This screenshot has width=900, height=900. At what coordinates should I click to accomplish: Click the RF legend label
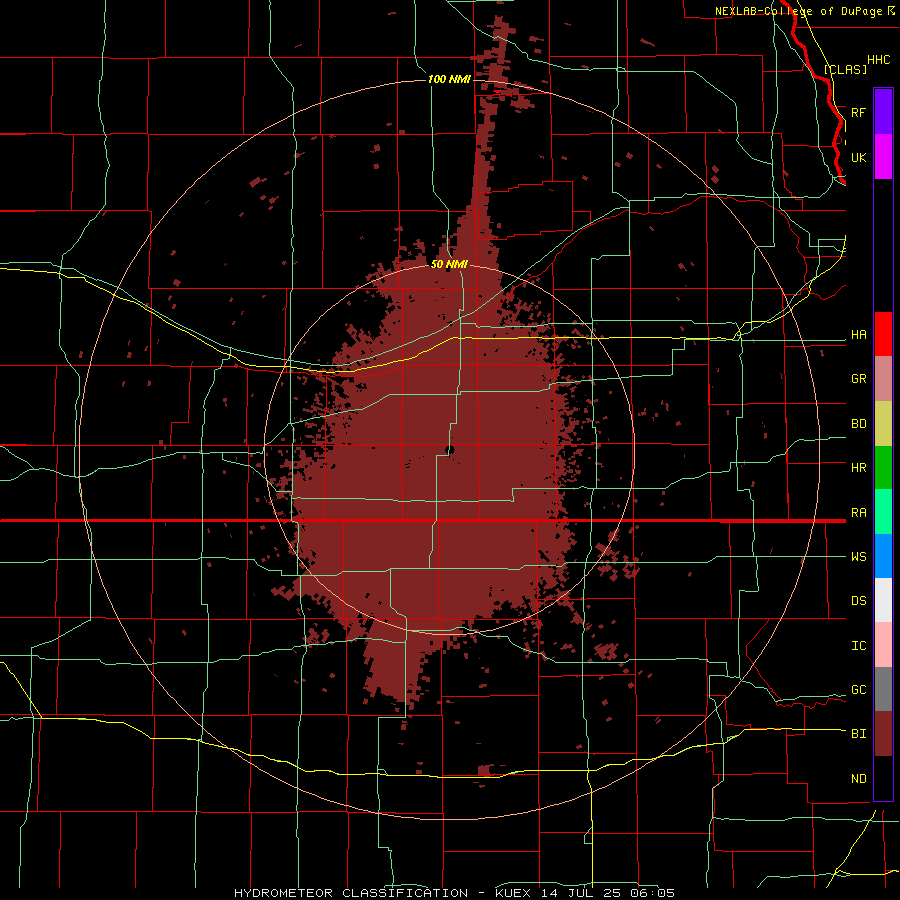tap(859, 112)
